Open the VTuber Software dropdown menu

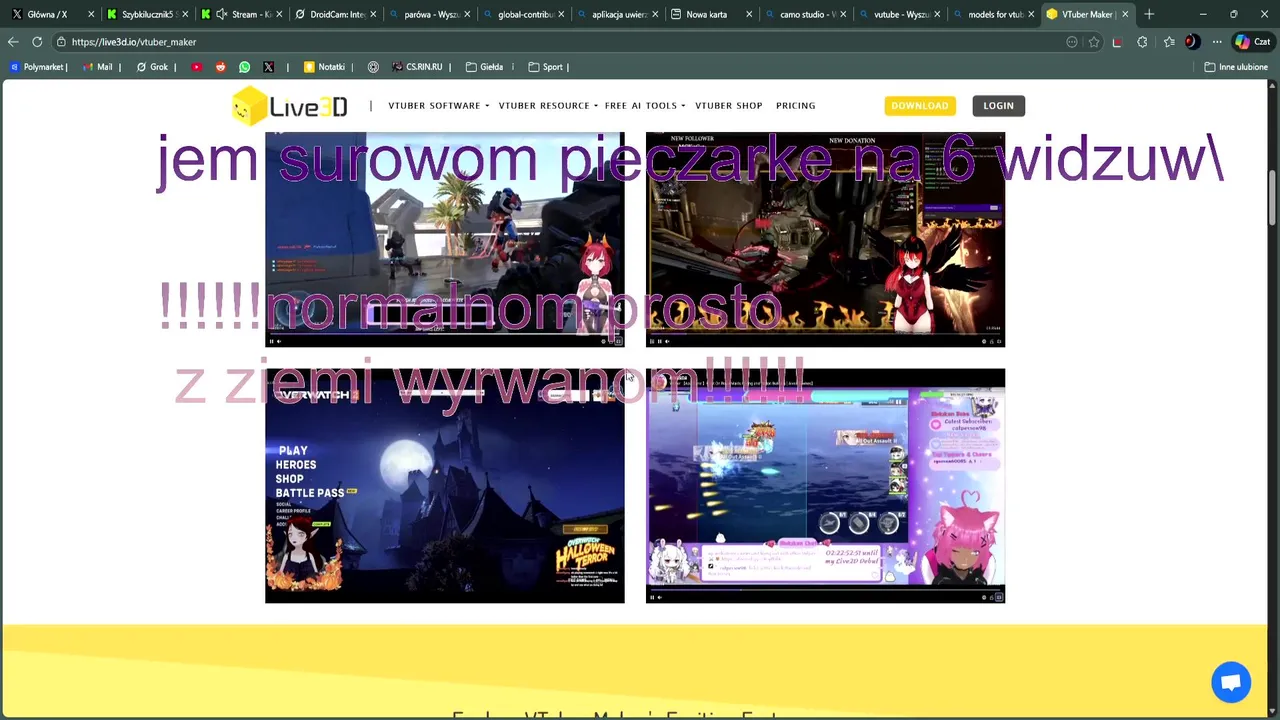pyautogui.click(x=438, y=106)
